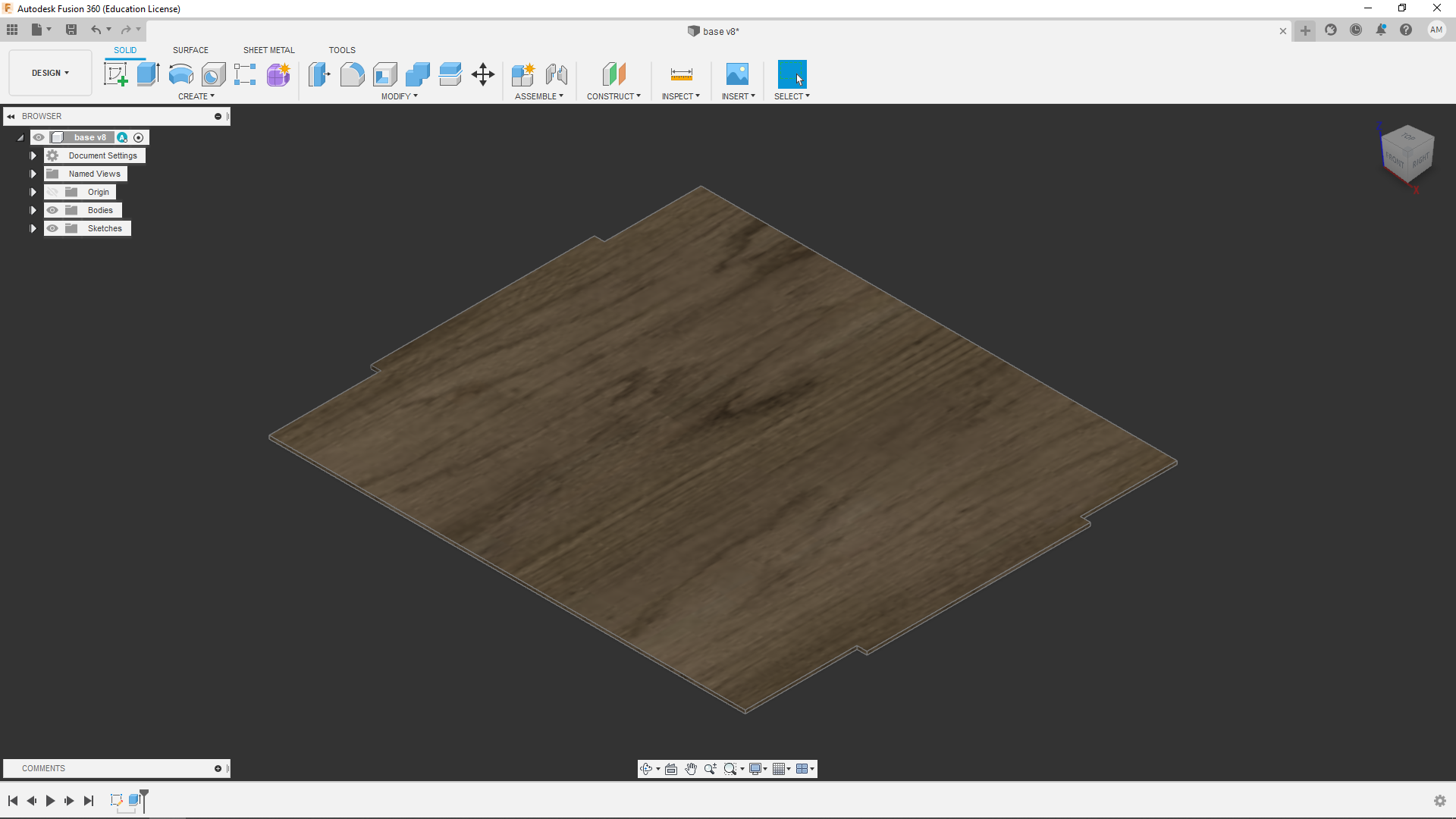1456x819 pixels.
Task: Select the Move/Copy arrows tool
Action: pyautogui.click(x=483, y=74)
